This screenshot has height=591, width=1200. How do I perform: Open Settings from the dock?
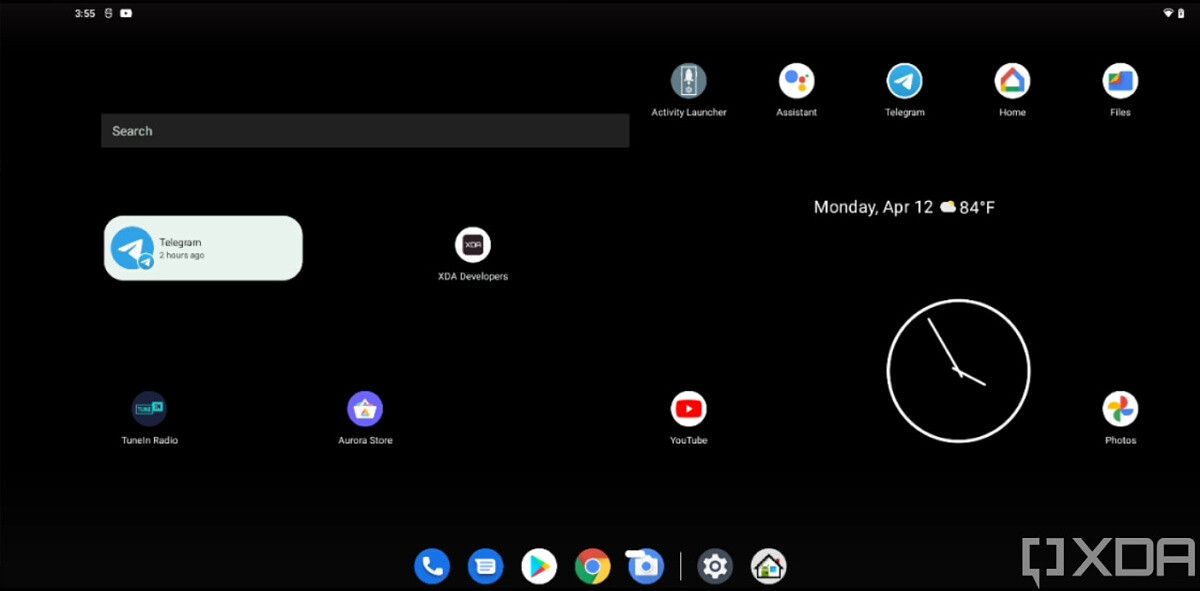pos(715,565)
